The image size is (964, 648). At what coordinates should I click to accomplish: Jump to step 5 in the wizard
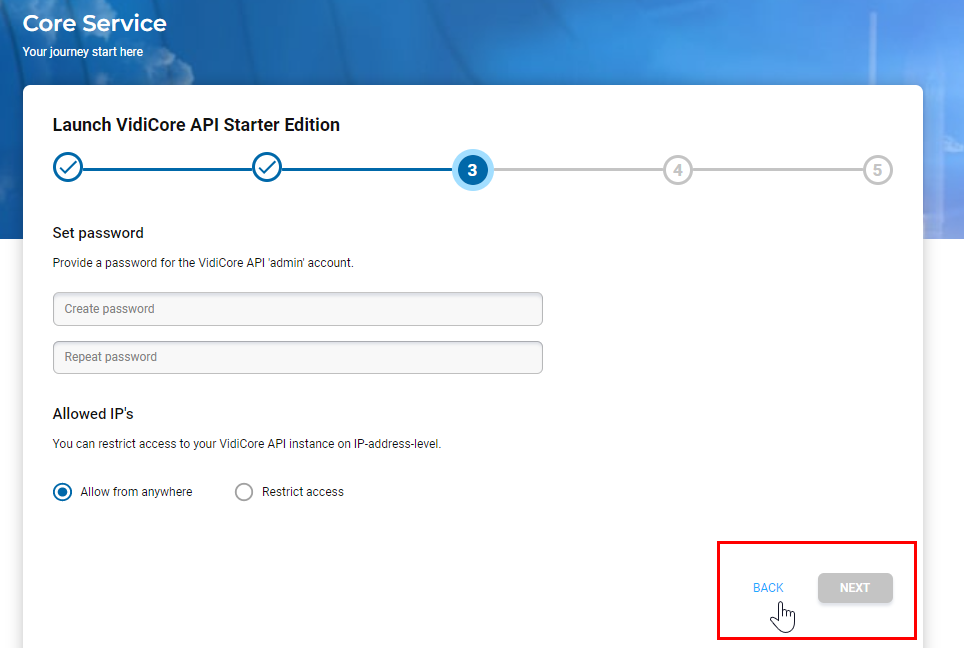(x=877, y=170)
